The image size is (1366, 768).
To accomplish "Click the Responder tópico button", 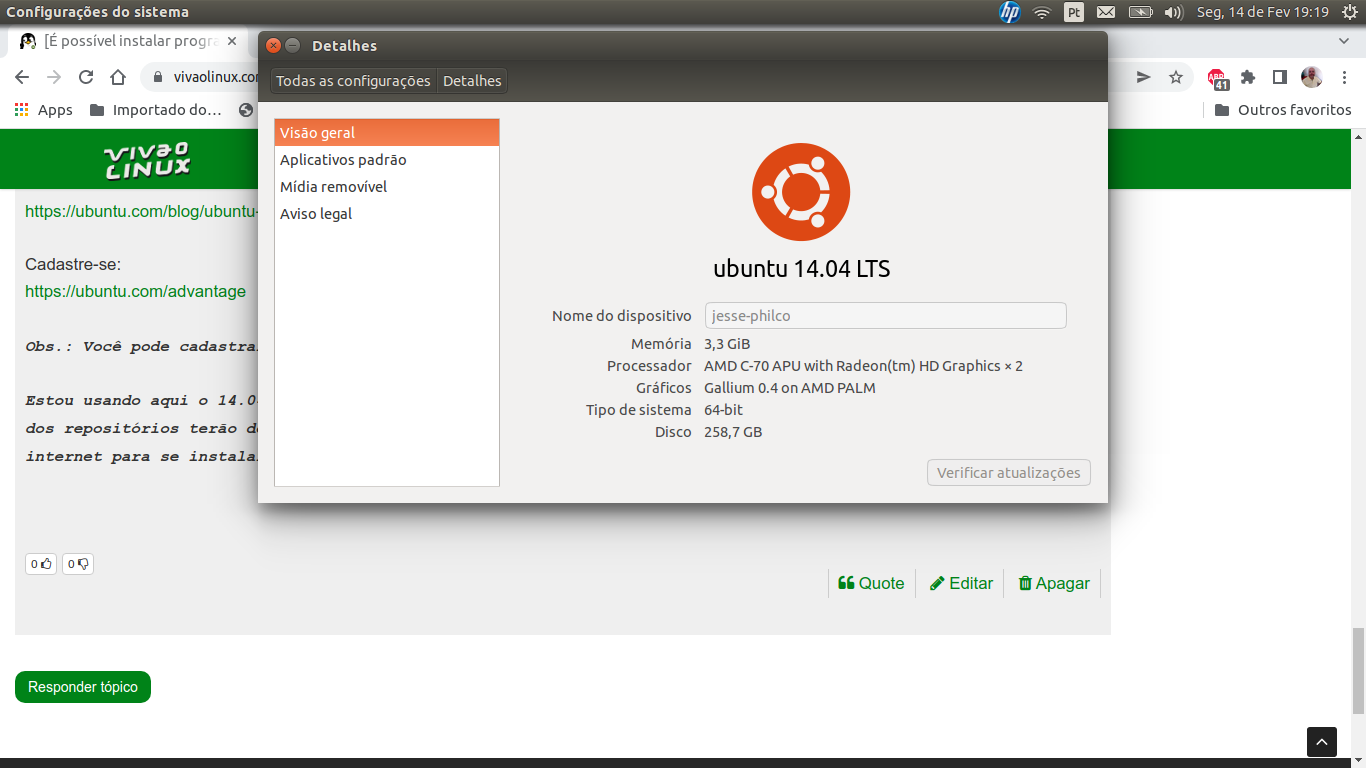I will tap(83, 687).
